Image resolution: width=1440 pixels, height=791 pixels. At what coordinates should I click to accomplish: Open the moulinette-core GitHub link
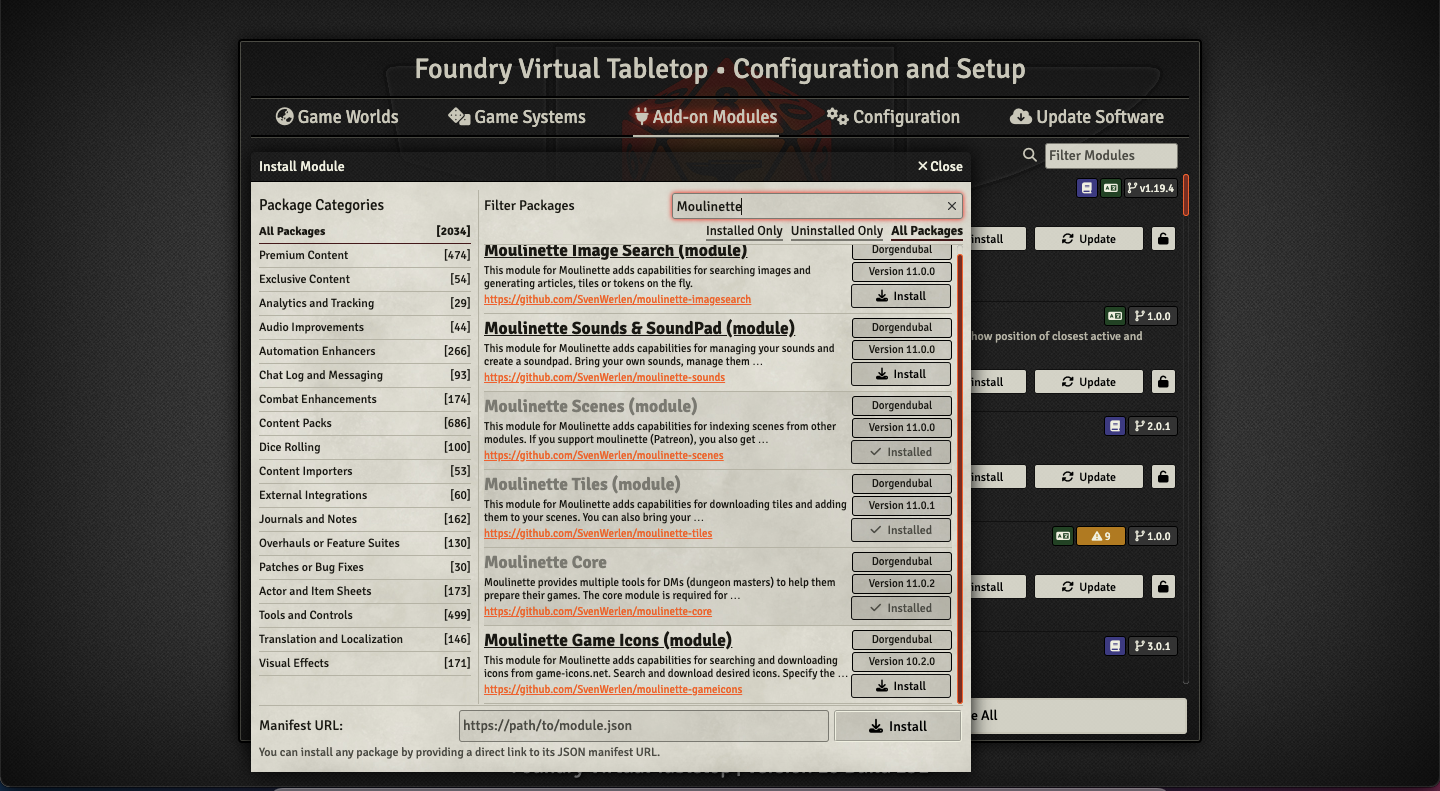597,611
